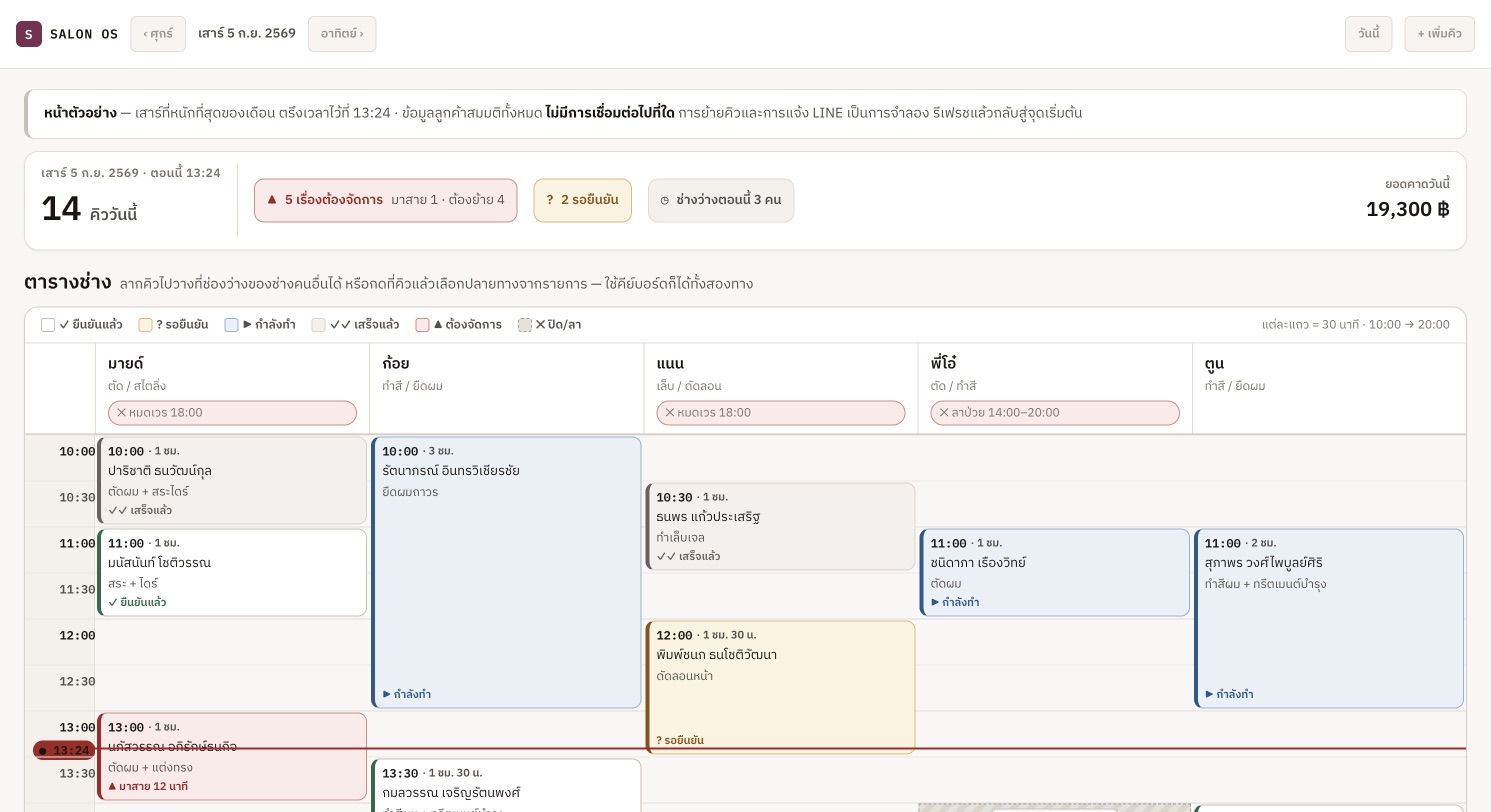
Task: Click the 12:30 time-axis row label
Action: coord(77,682)
